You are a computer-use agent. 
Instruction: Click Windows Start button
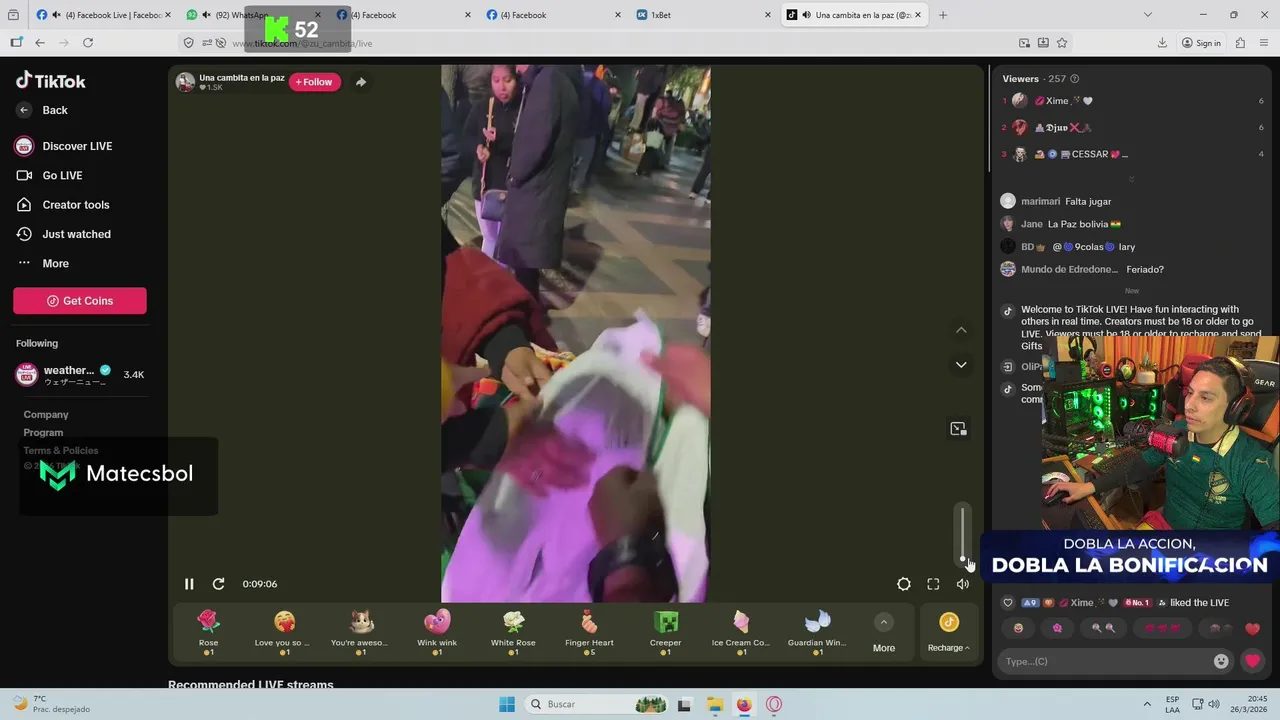[507, 704]
